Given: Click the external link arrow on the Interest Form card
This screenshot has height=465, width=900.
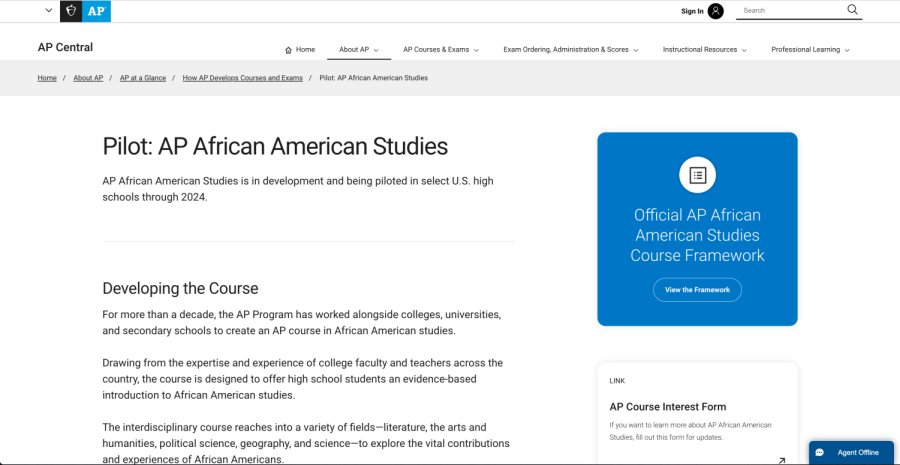Looking at the screenshot, I should [x=781, y=460].
